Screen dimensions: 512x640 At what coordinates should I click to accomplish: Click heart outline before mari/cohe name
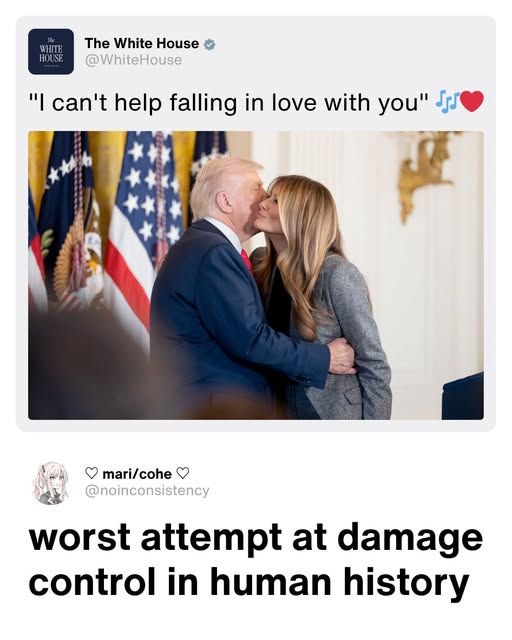coord(91,473)
